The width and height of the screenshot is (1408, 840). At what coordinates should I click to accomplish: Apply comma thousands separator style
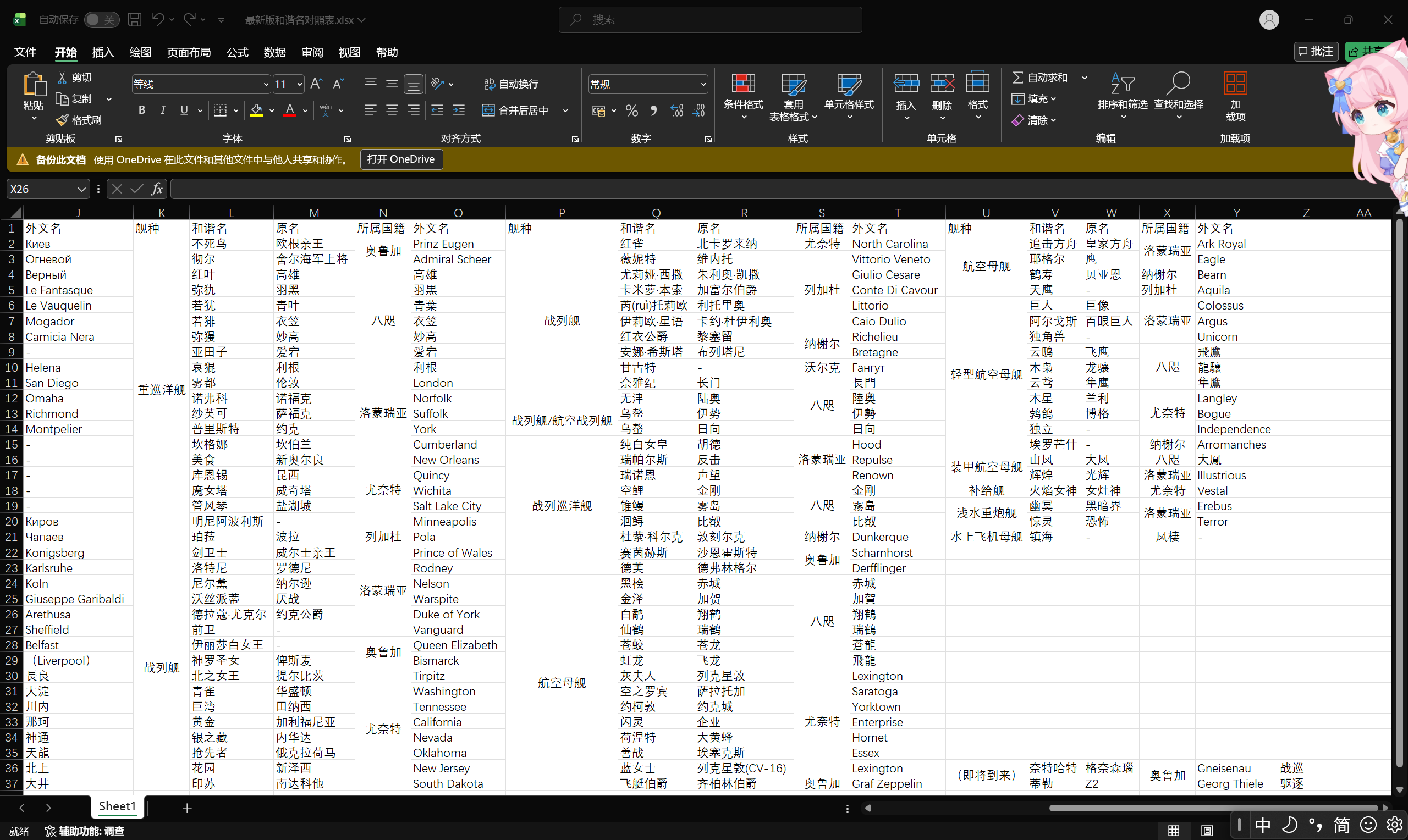pos(654,110)
